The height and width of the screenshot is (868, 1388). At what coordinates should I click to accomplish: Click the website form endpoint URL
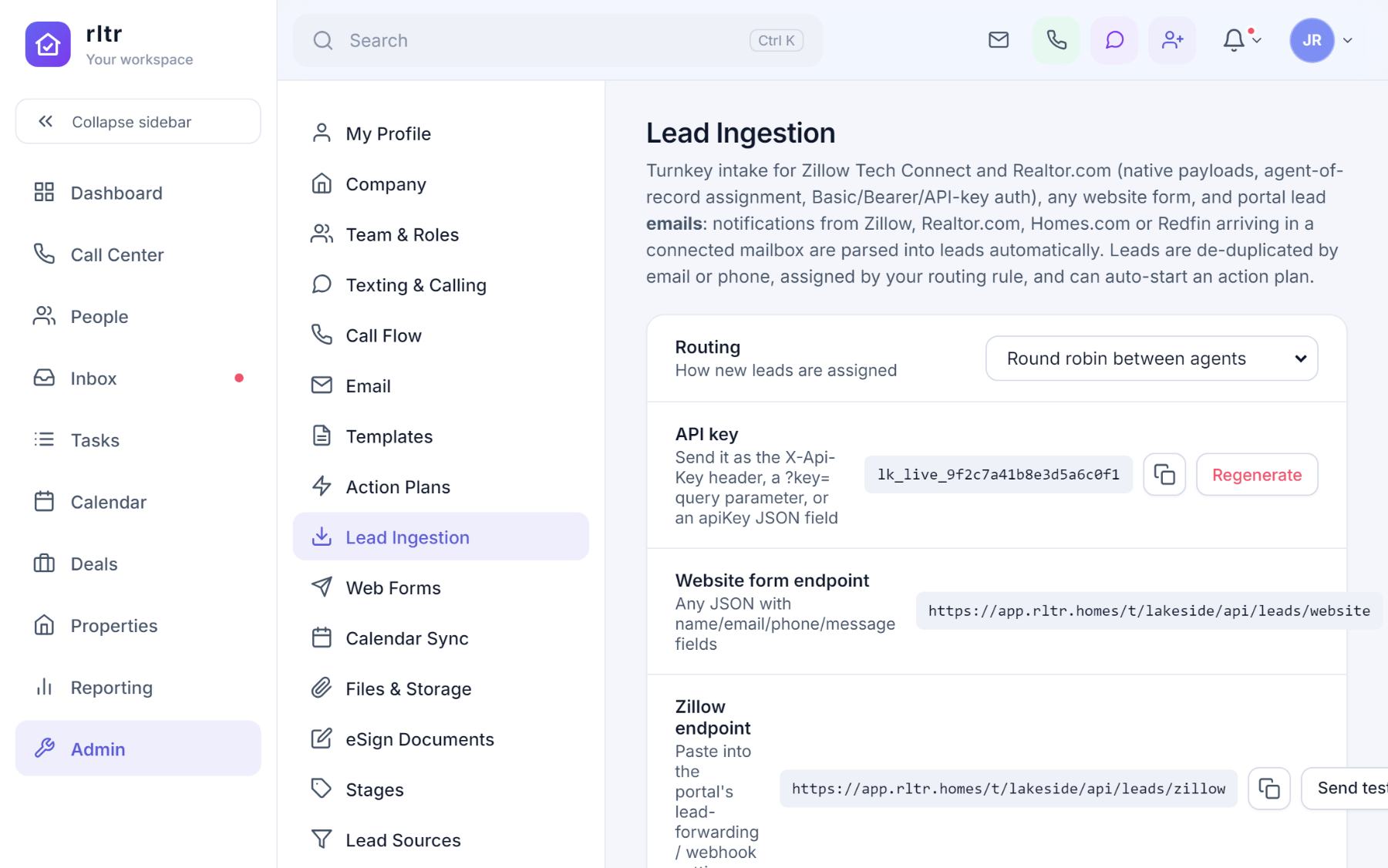[x=1149, y=611]
